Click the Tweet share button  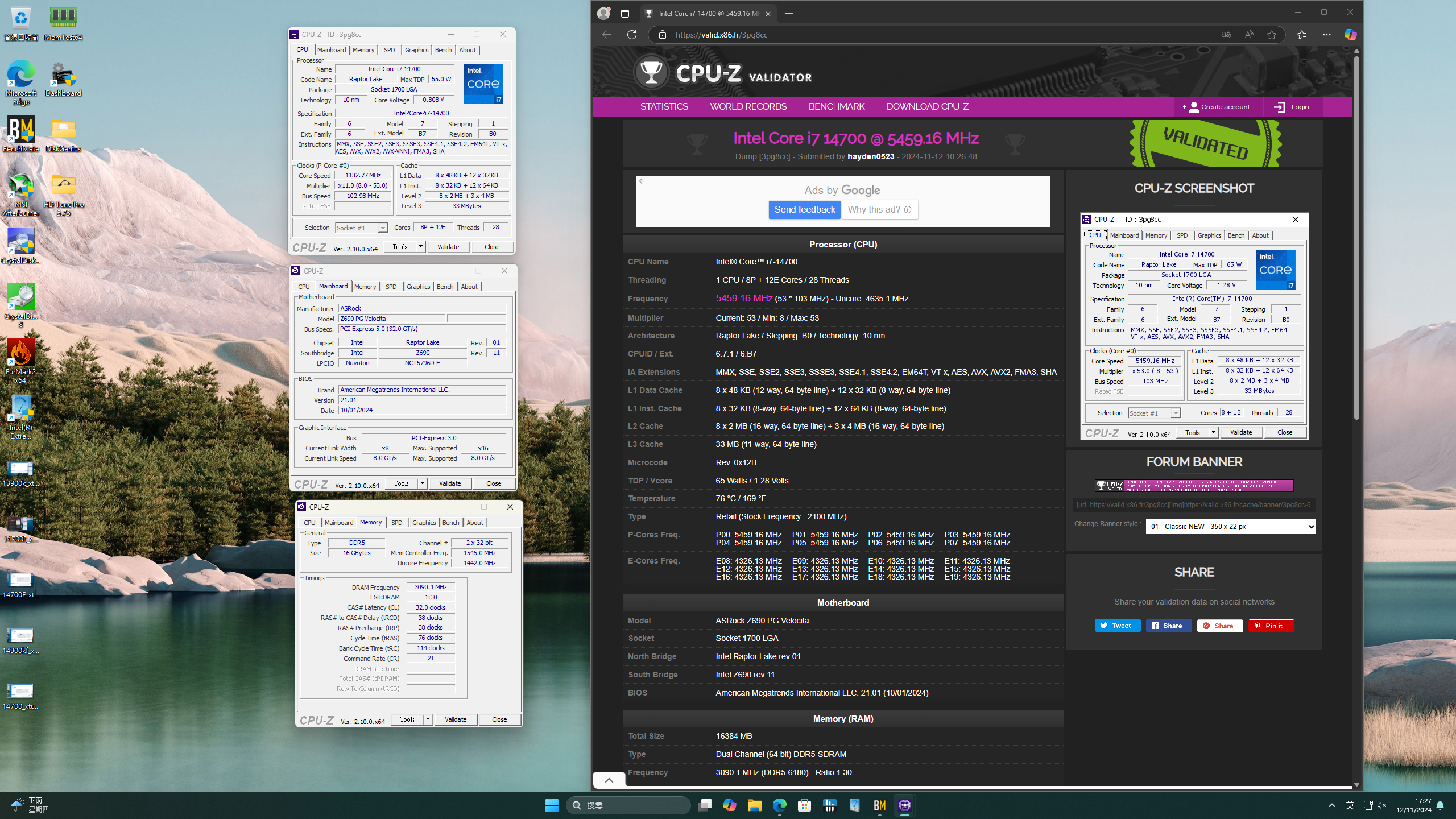tap(1117, 626)
